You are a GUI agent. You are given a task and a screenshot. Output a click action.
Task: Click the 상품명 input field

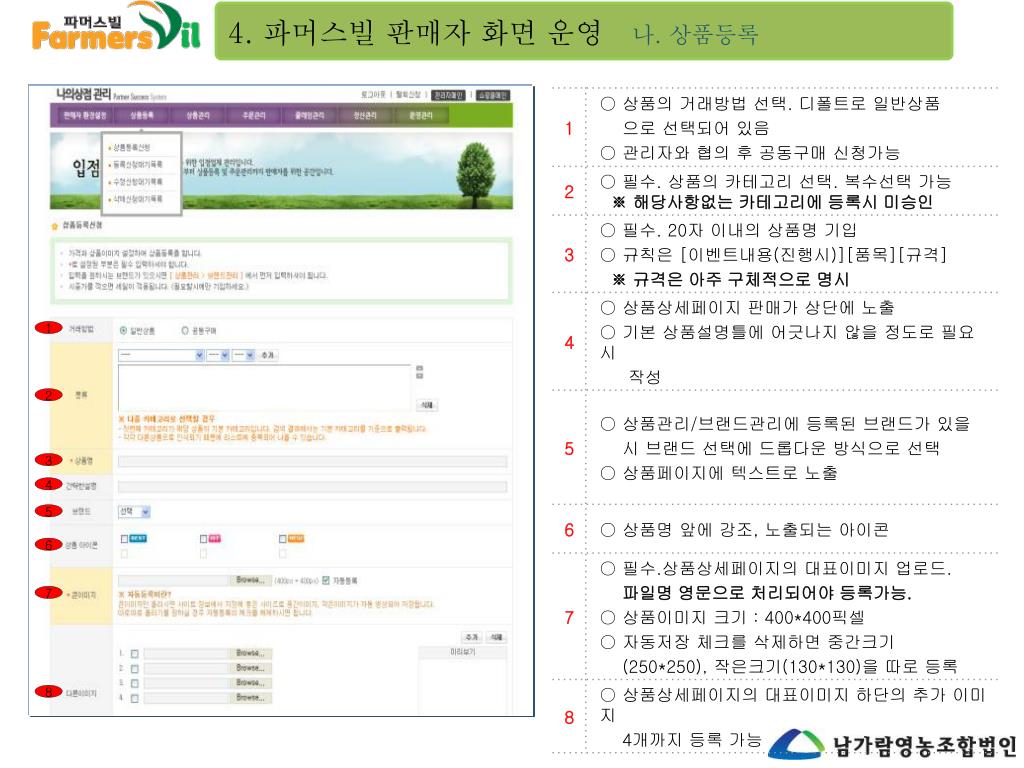coord(312,461)
